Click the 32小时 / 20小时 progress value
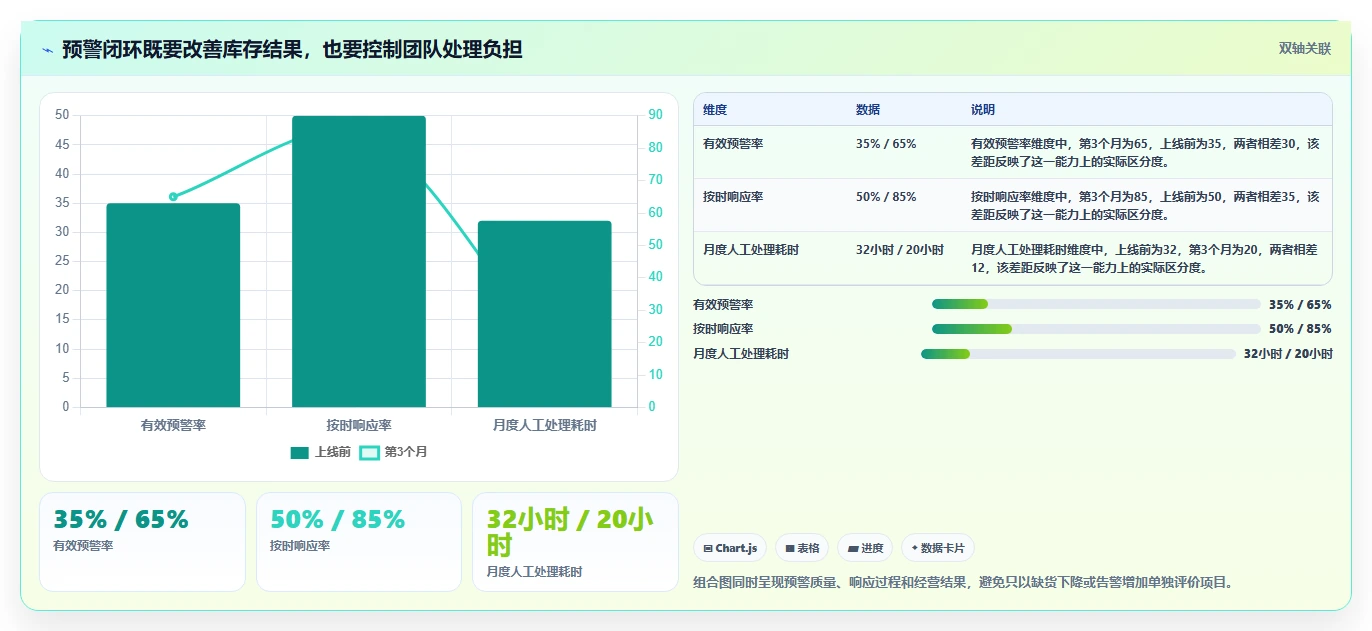Screen dimensions: 1372x631 1288,354
